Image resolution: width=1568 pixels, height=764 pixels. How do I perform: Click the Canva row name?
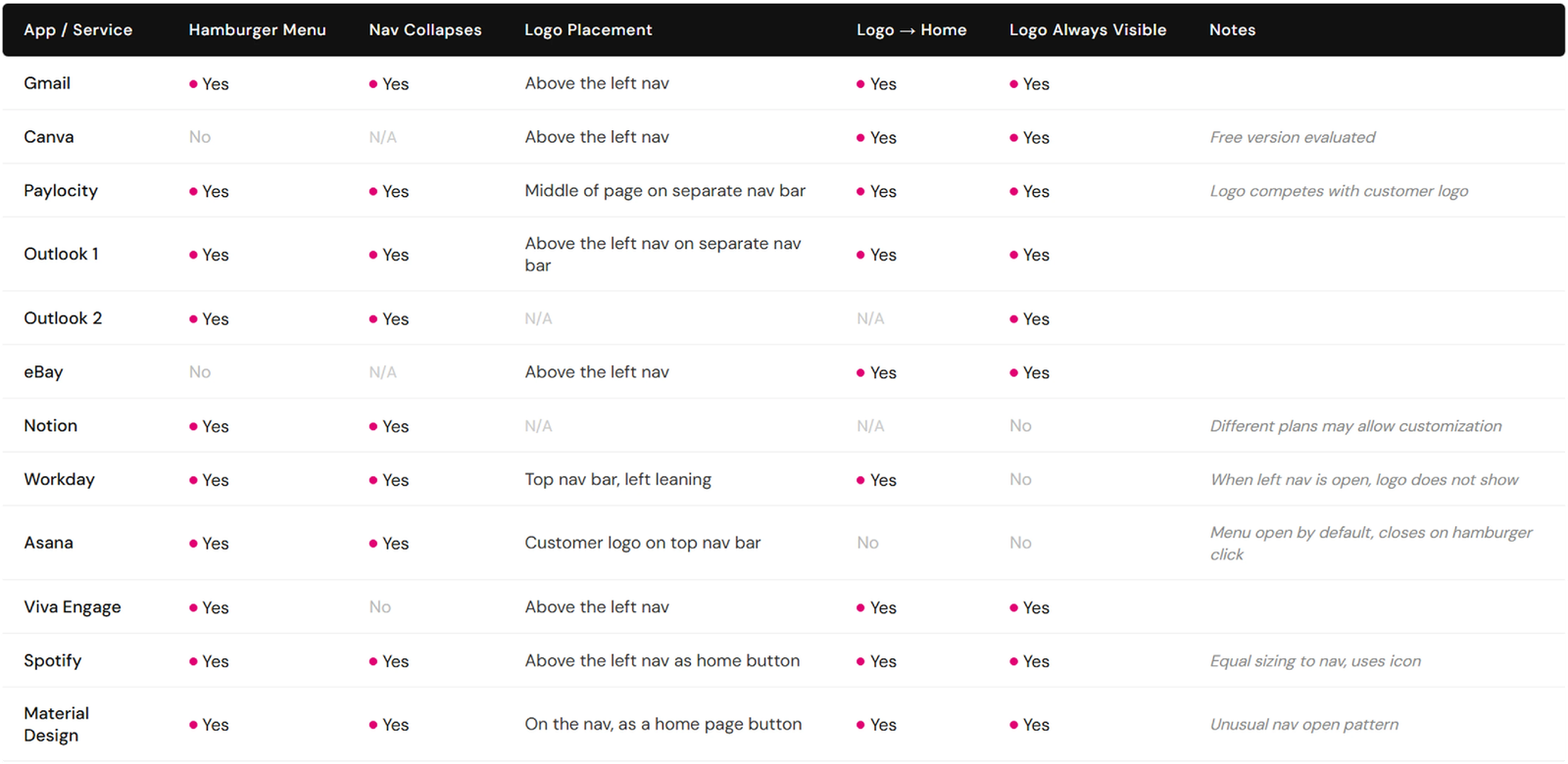(49, 137)
